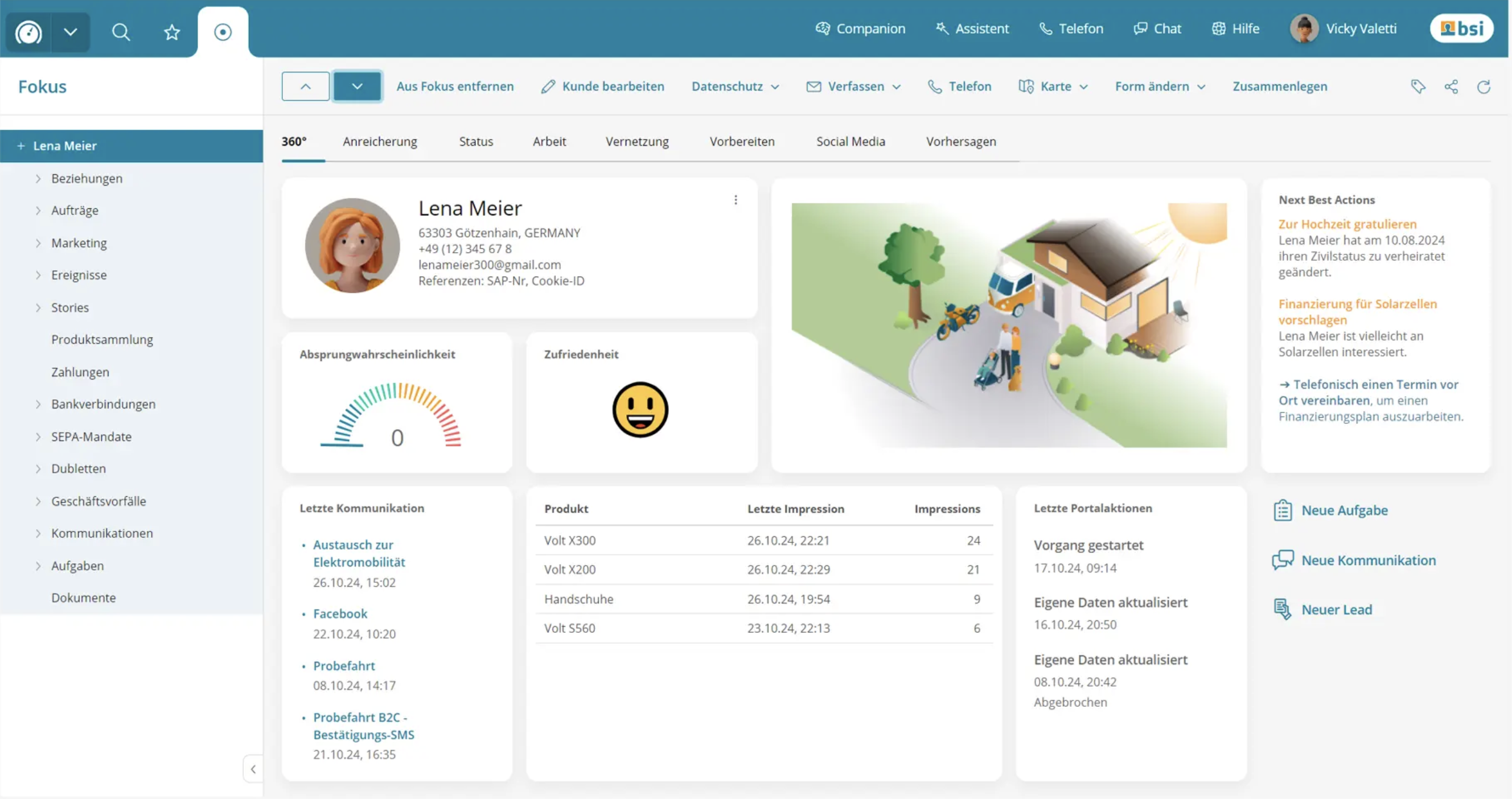The image size is (1512, 799).
Task: Click the tags icon near Zusammenlegen
Action: pyautogui.click(x=1419, y=87)
